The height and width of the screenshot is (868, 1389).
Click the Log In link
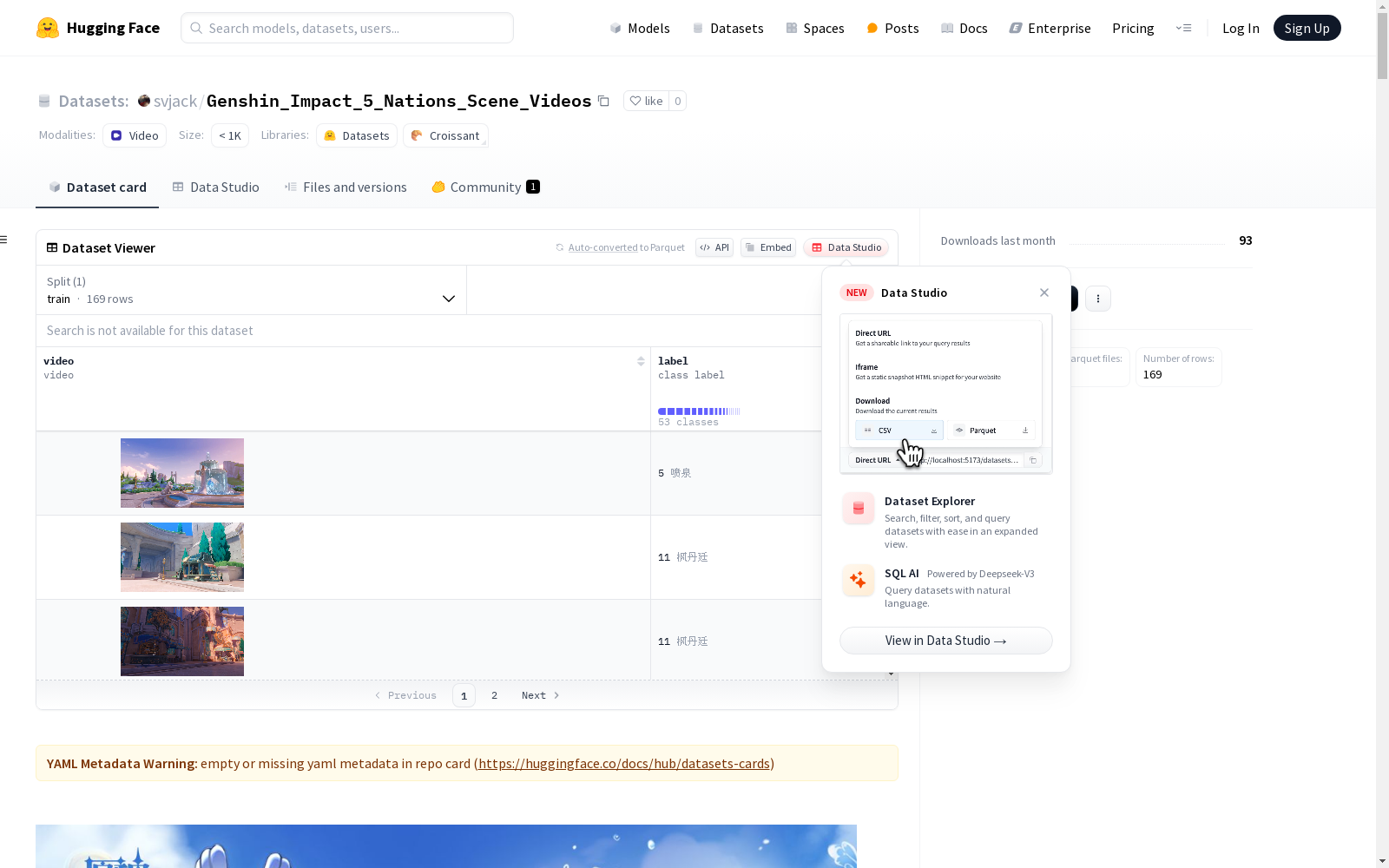(x=1241, y=28)
